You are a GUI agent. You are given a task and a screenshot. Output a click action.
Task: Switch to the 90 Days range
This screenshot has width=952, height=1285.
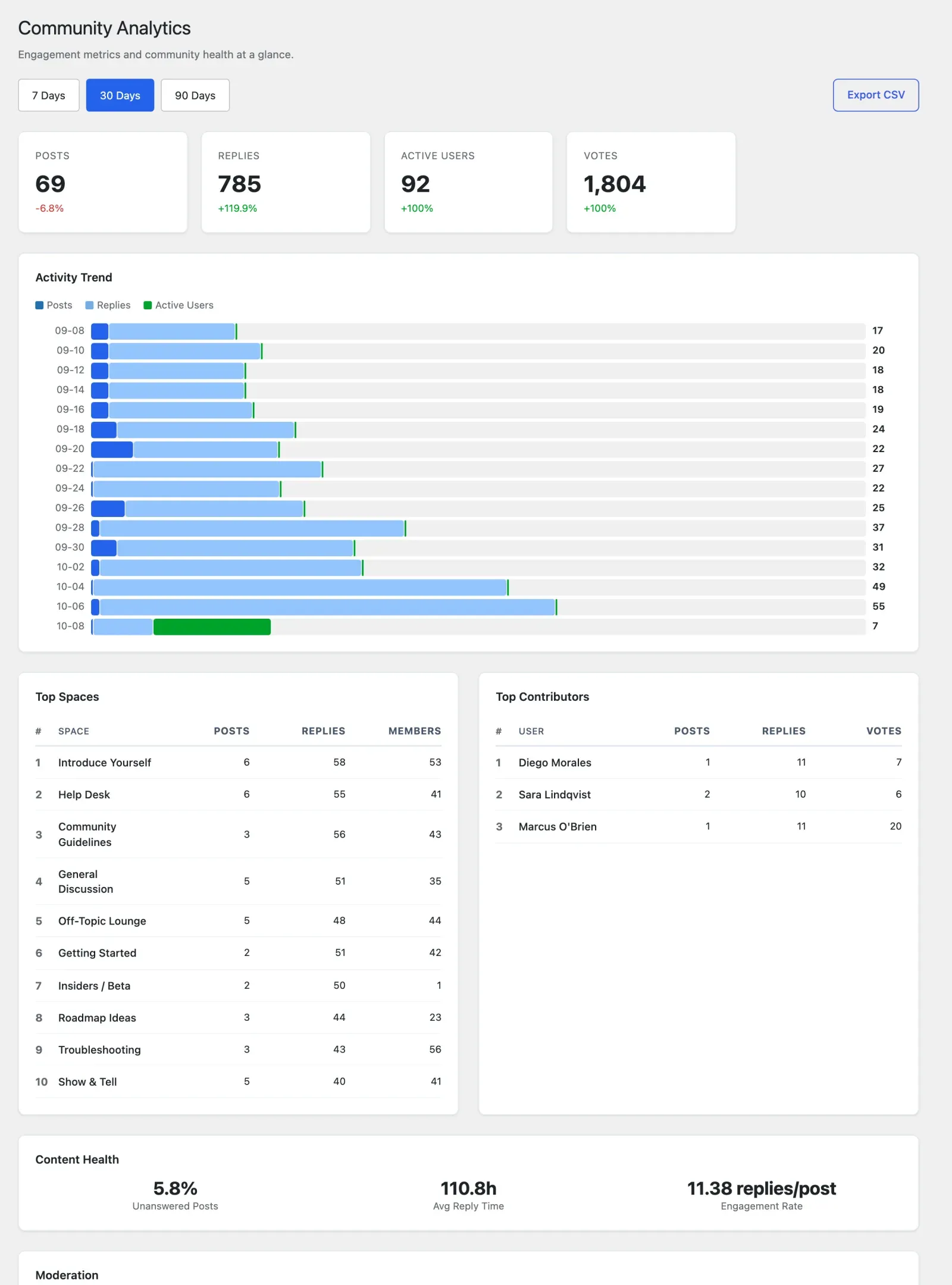[195, 95]
